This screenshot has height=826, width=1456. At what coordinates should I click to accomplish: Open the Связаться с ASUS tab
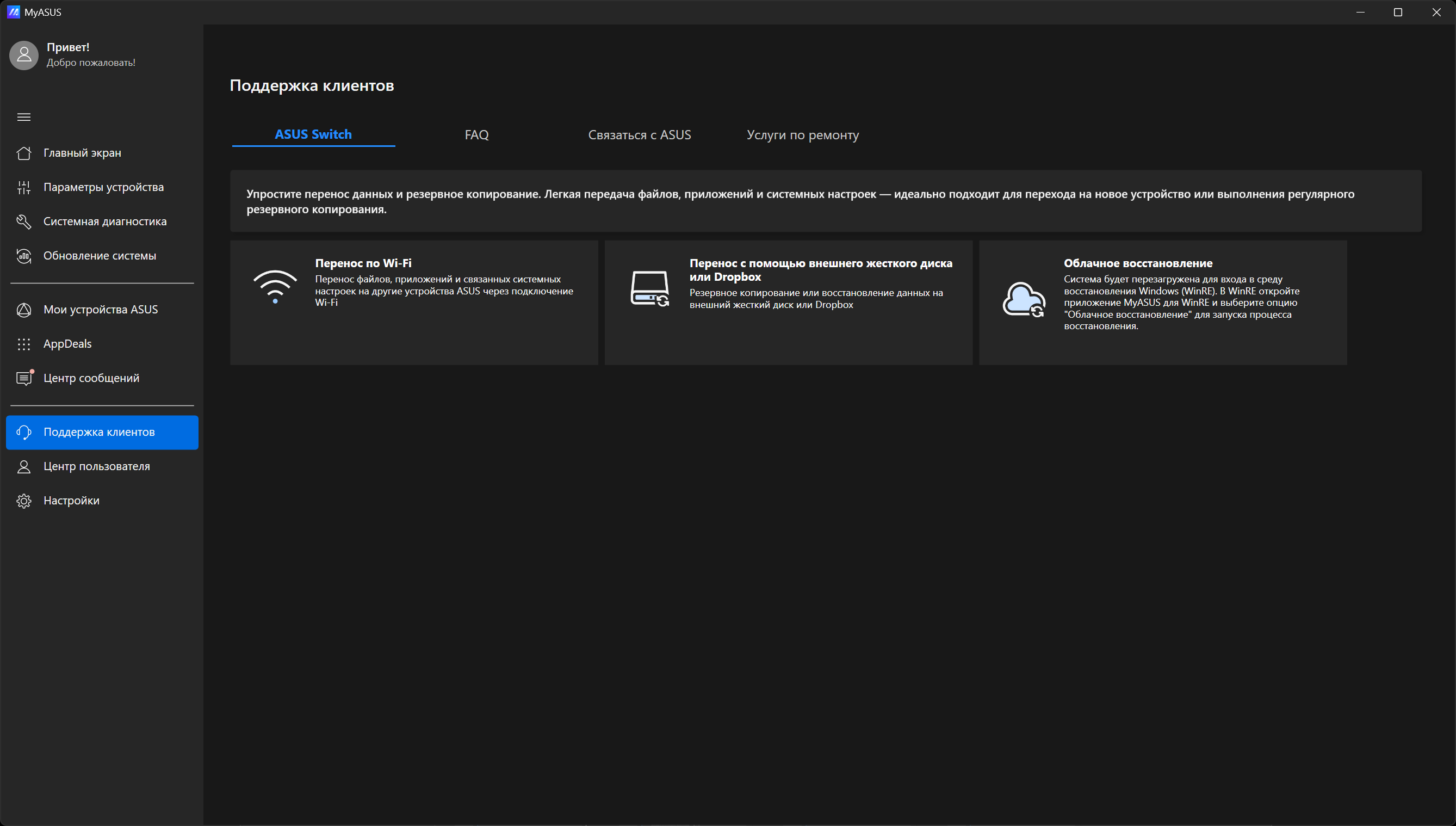click(640, 135)
